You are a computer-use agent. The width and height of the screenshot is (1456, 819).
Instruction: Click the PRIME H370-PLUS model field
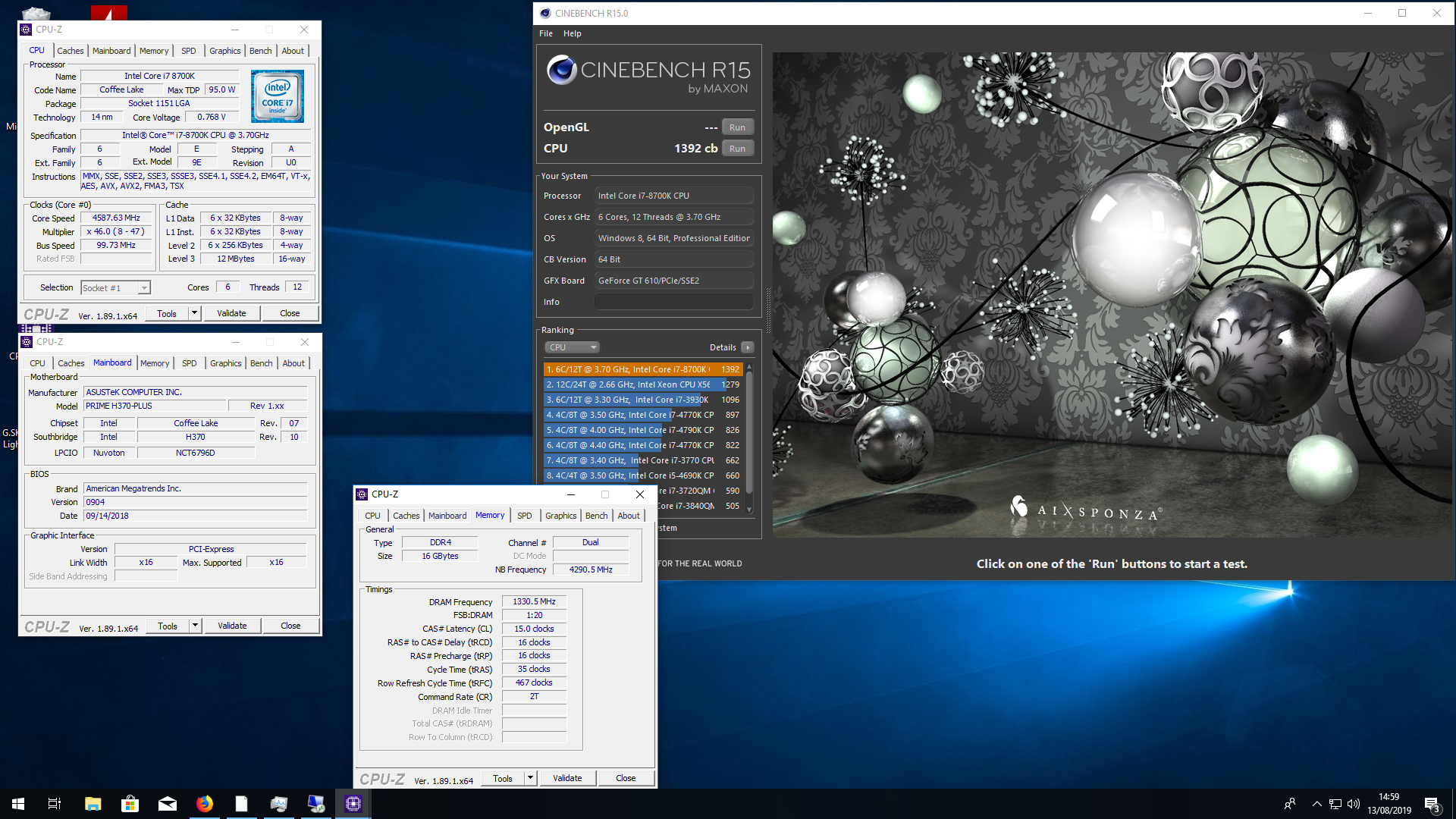(x=154, y=406)
